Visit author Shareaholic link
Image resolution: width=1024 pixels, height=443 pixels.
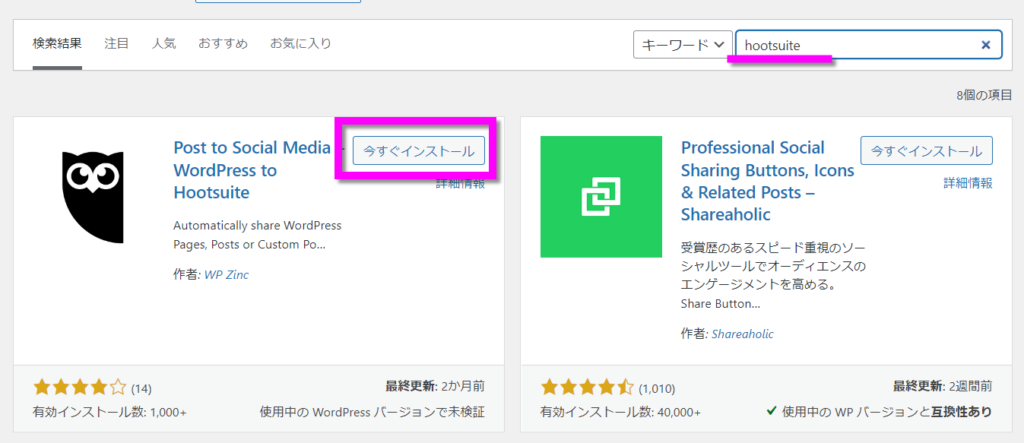click(743, 334)
